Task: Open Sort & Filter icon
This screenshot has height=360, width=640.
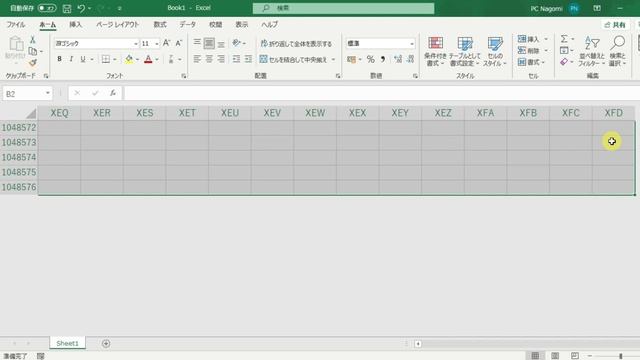Action: pos(592,43)
